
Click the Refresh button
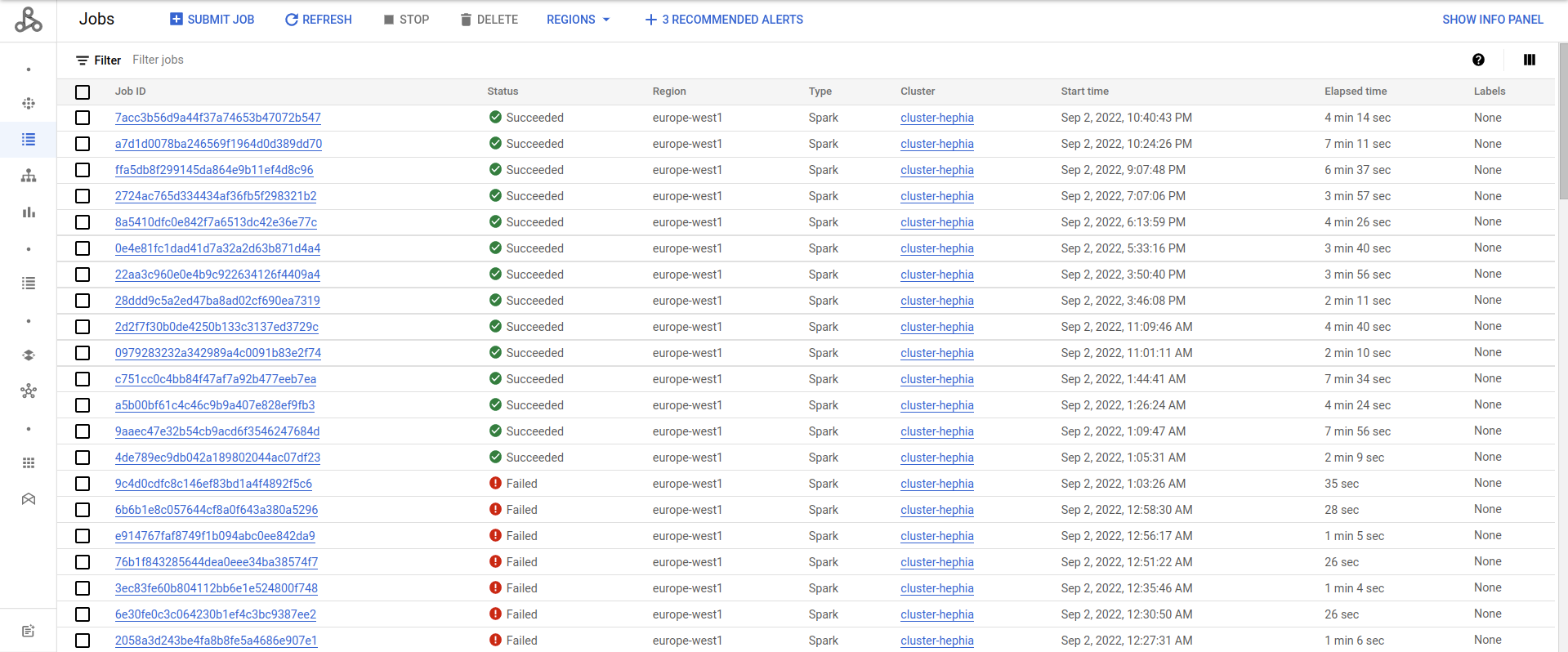tap(318, 20)
